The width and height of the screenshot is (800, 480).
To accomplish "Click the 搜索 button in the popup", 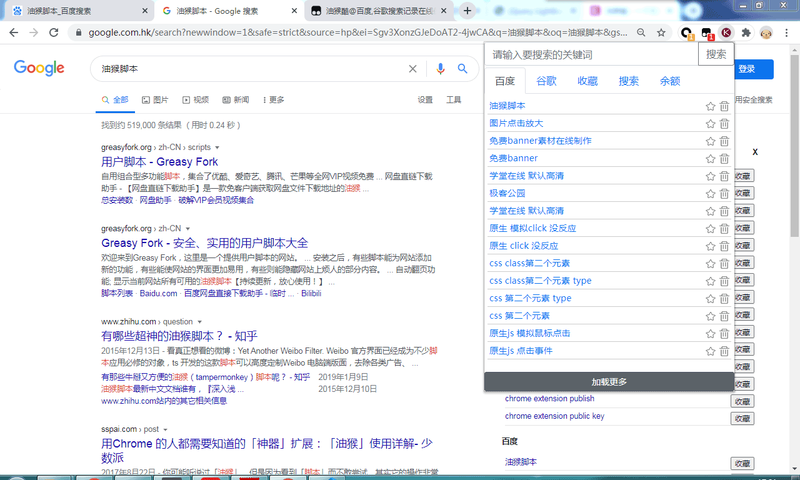I will (x=716, y=55).
